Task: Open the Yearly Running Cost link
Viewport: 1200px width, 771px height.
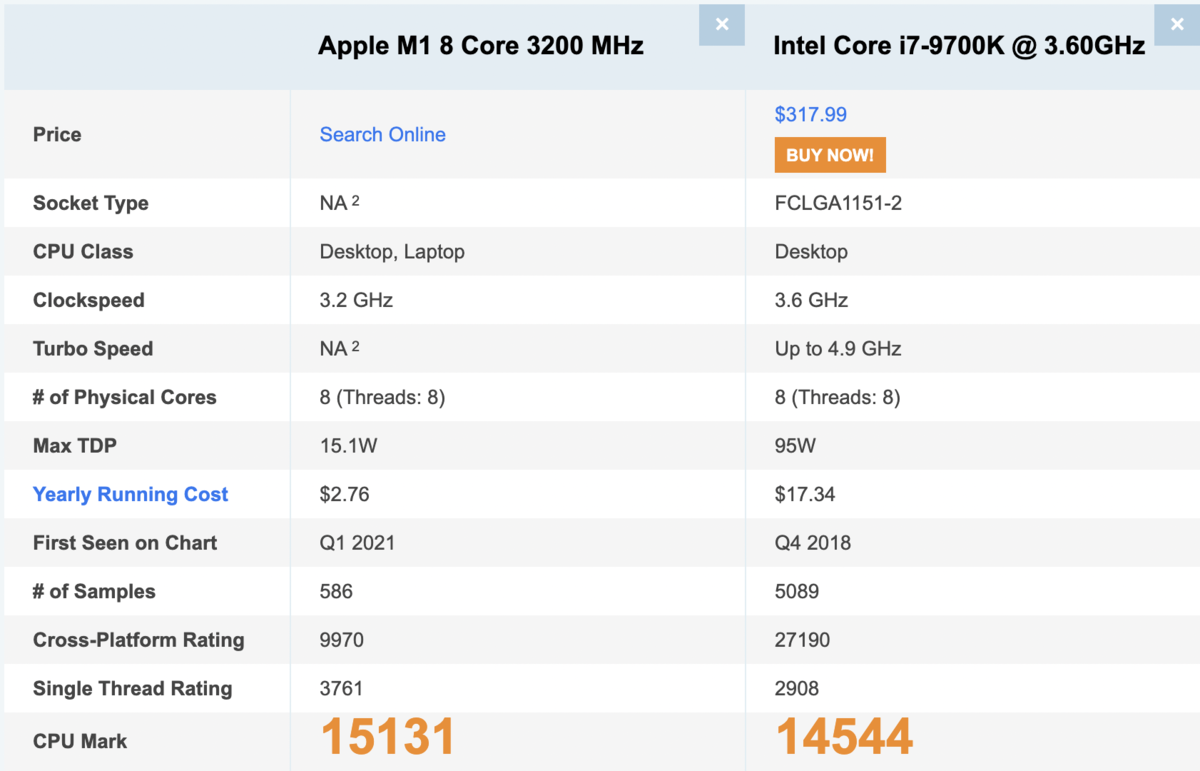Action: tap(130, 494)
